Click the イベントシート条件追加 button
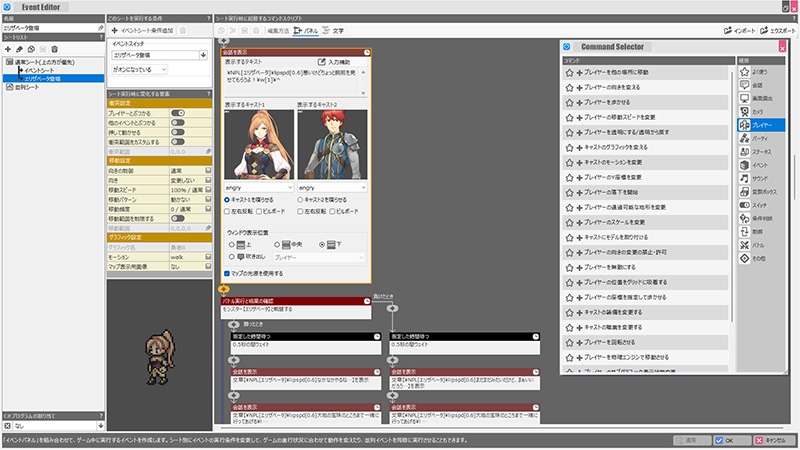The height and width of the screenshot is (450, 800). point(145,31)
